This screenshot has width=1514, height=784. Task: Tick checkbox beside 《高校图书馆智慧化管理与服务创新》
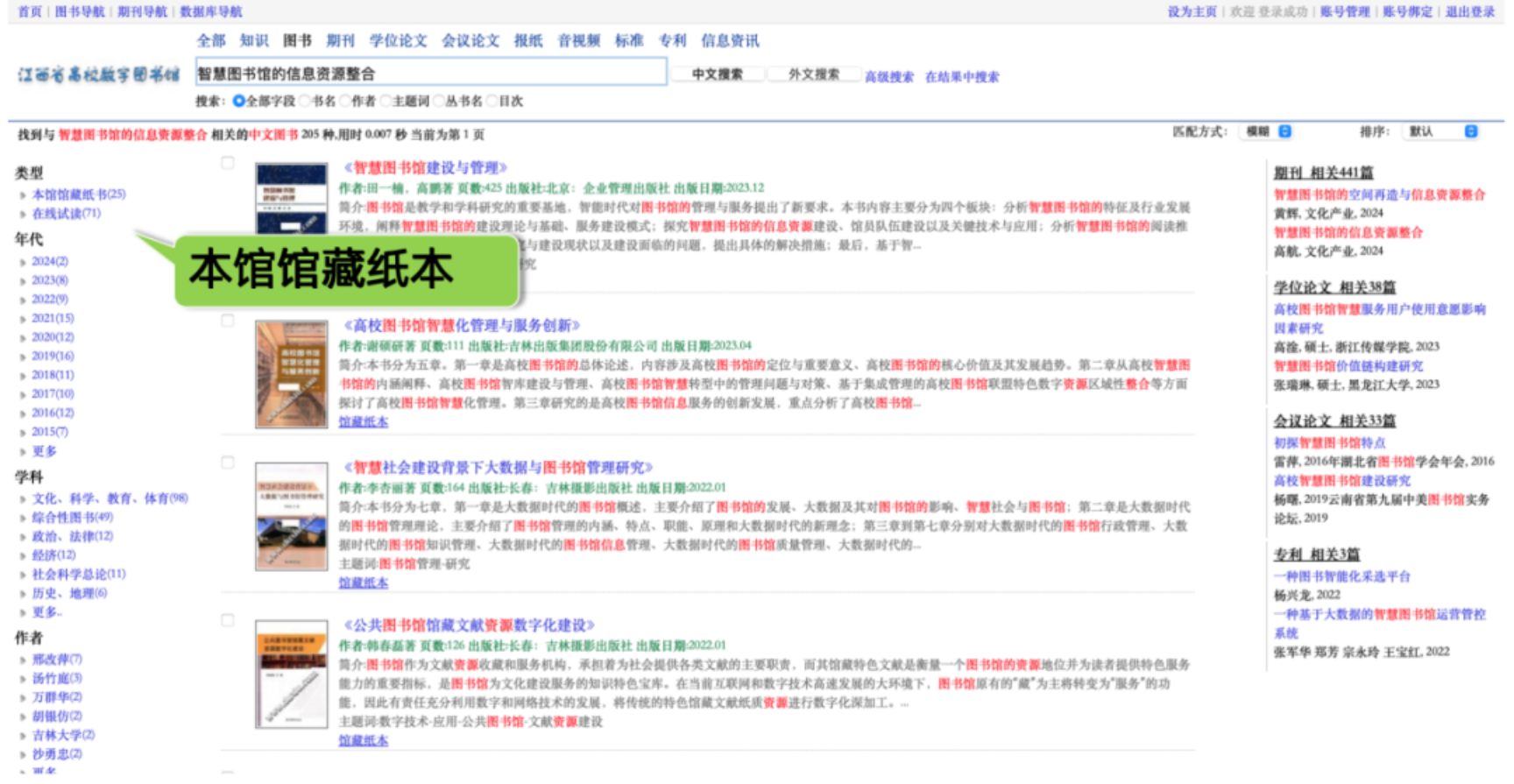(x=228, y=321)
